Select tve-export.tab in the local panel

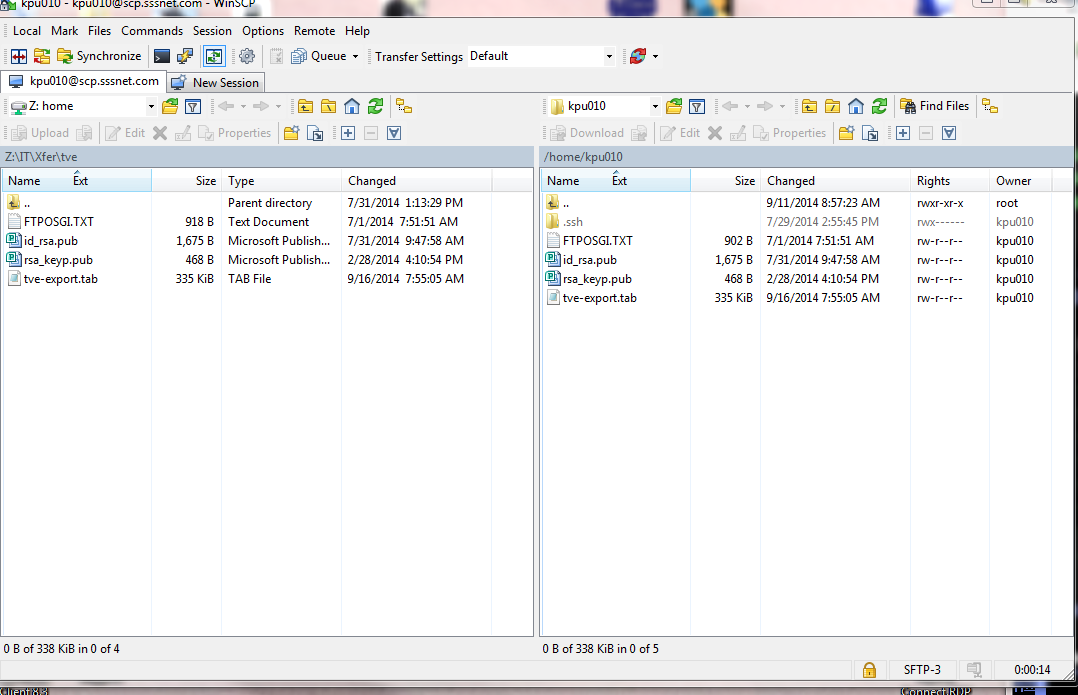point(60,279)
